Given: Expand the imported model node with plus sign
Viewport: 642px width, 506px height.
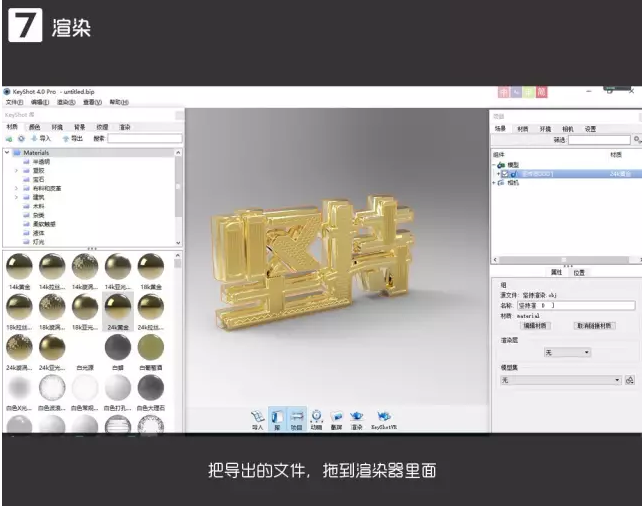Looking at the screenshot, I should point(499,174).
